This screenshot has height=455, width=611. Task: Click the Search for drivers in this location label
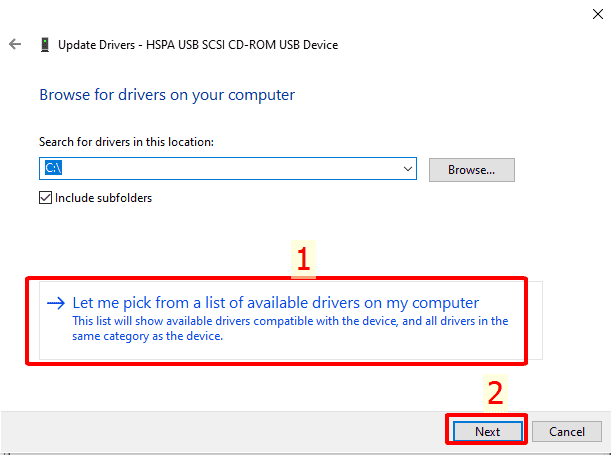pos(126,142)
